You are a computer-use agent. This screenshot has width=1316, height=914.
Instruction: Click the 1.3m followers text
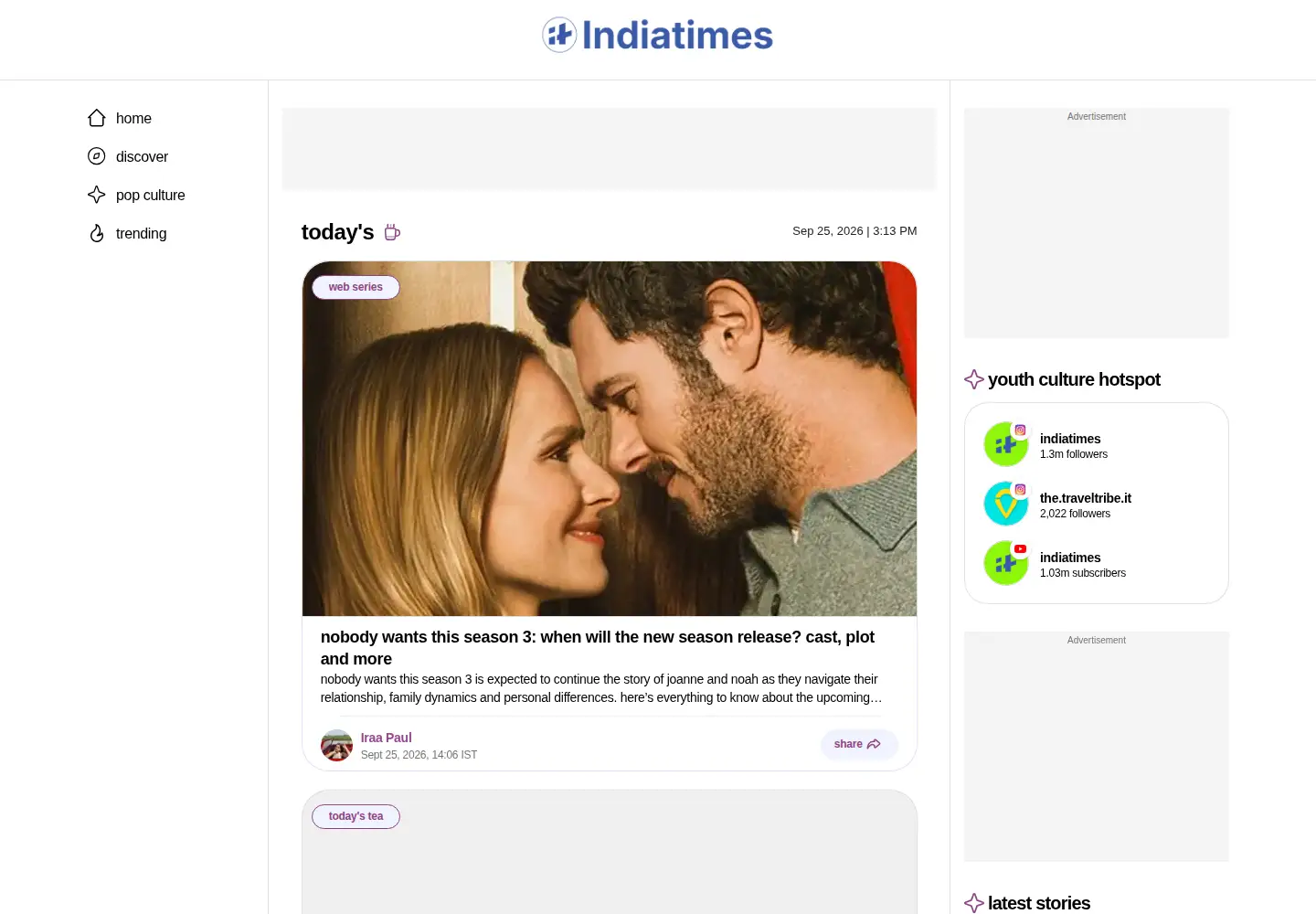click(x=1074, y=454)
